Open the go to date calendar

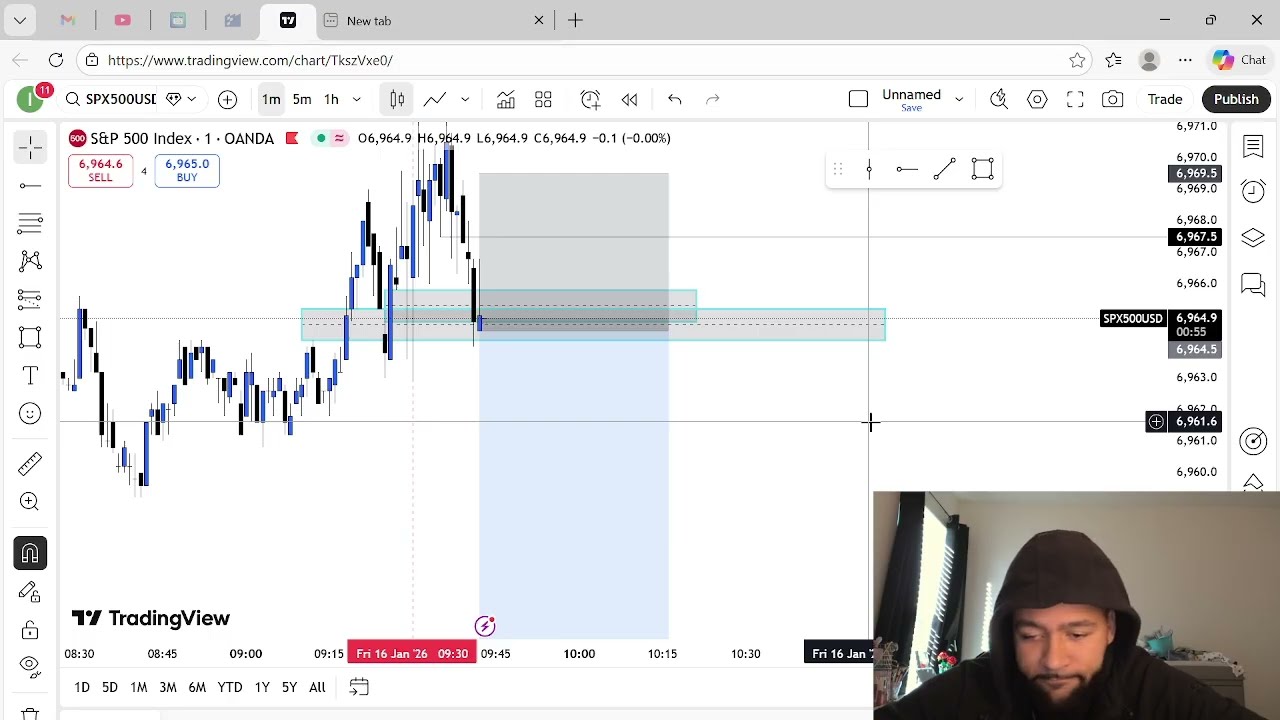point(359,687)
